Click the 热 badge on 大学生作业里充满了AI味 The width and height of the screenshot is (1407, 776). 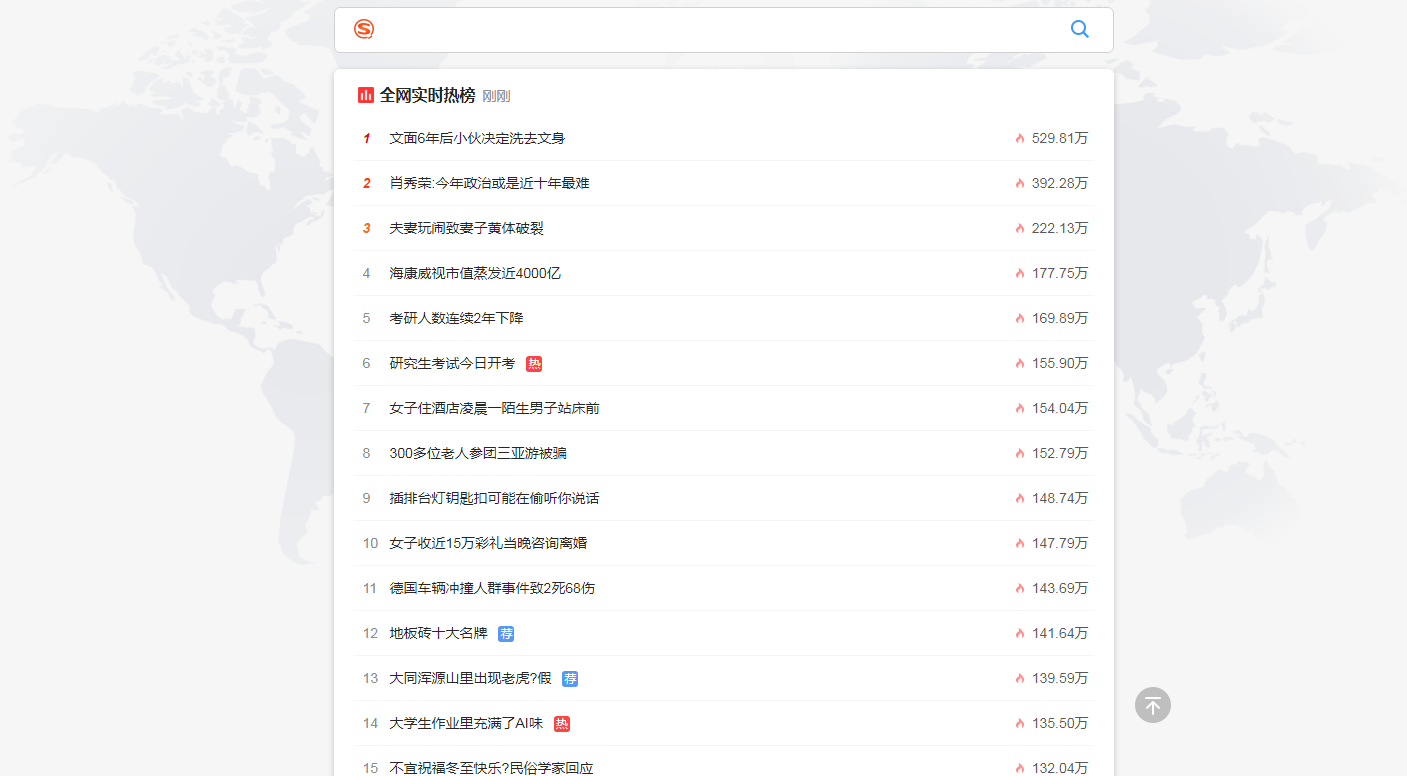(x=561, y=723)
